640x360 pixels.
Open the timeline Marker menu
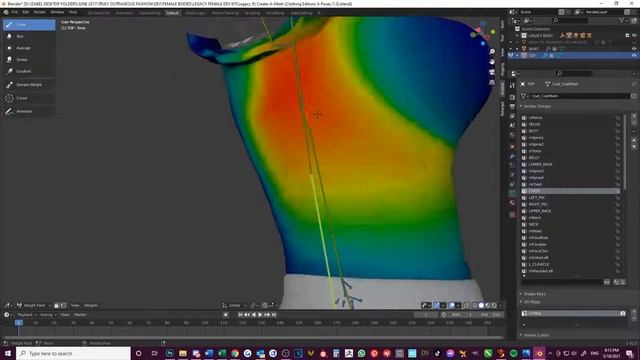point(80,315)
